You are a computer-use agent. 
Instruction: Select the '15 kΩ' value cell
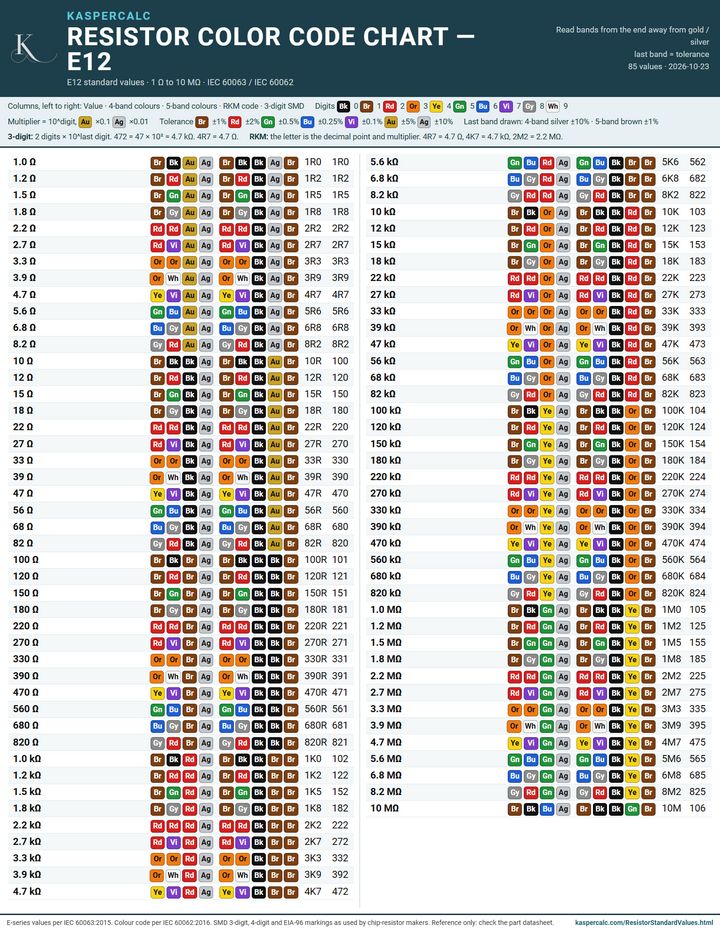tap(382, 245)
